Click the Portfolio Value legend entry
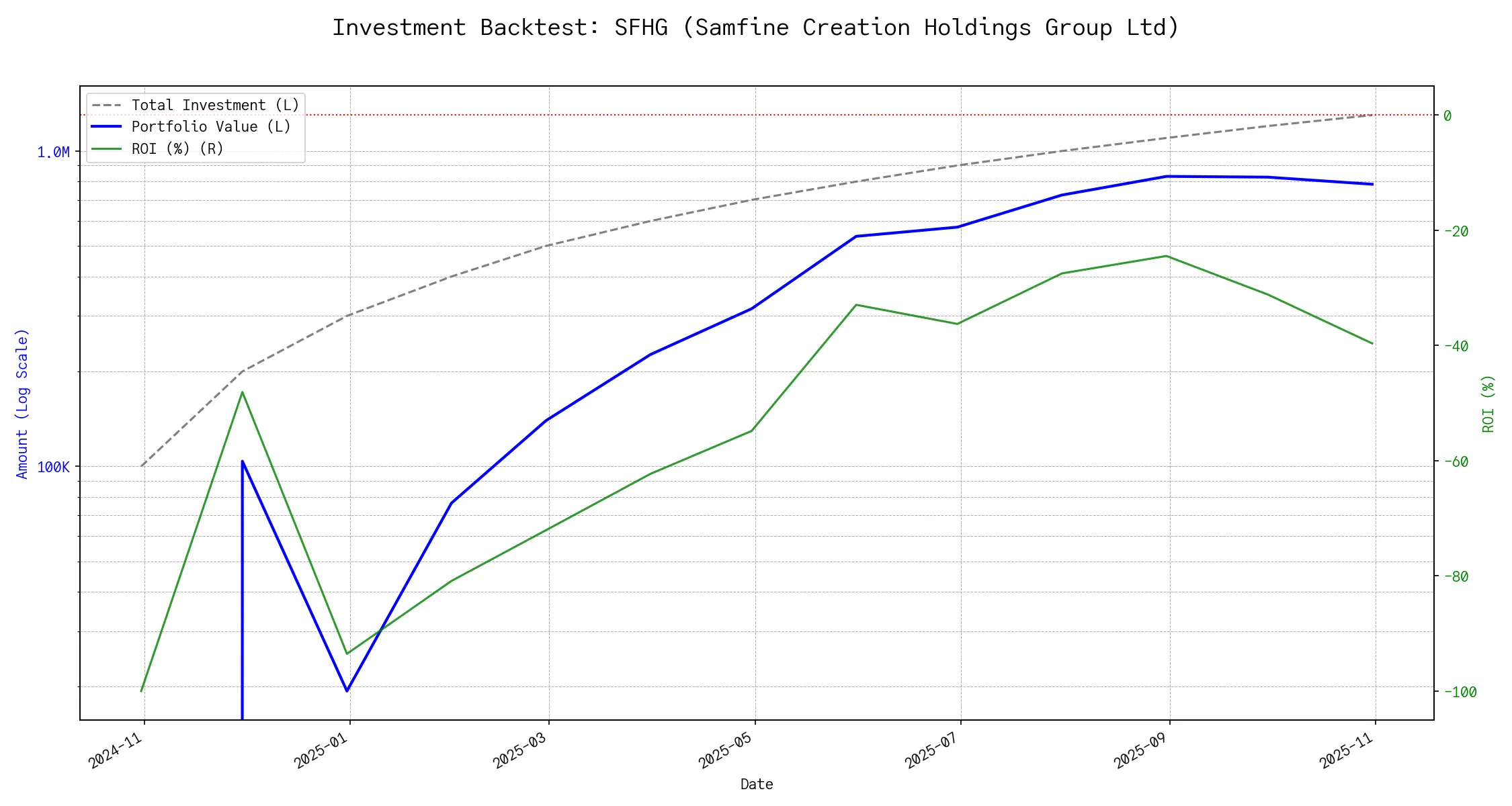1512x806 pixels. pyautogui.click(x=211, y=127)
